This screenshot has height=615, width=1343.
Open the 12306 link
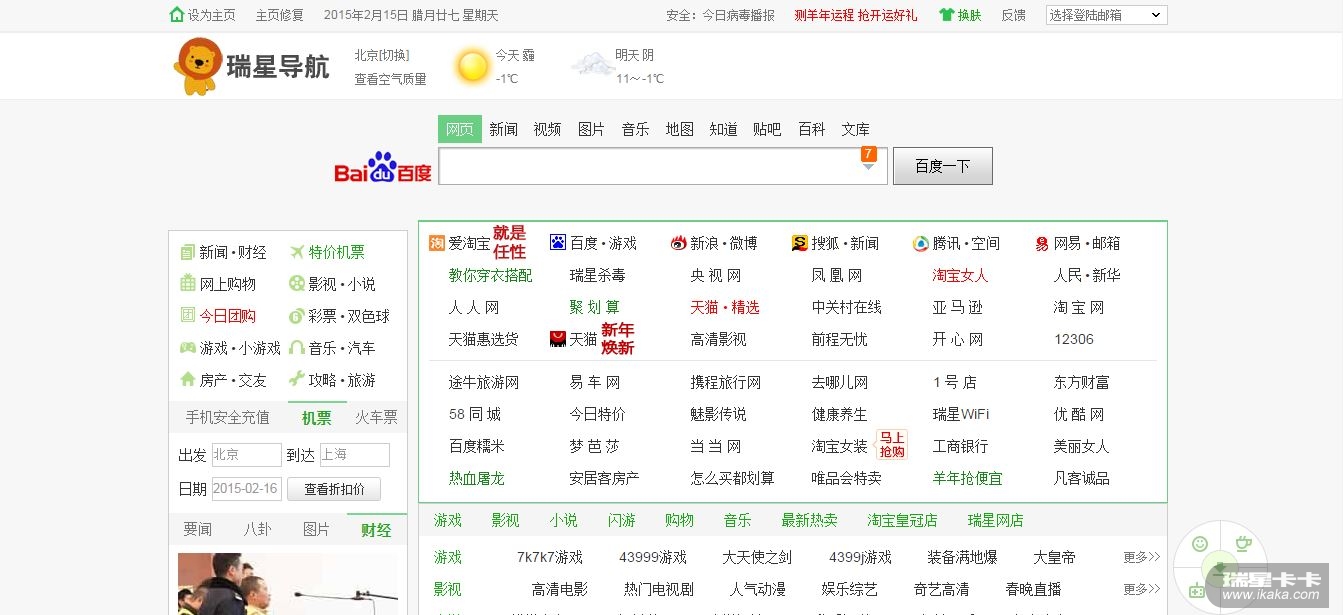click(1074, 339)
